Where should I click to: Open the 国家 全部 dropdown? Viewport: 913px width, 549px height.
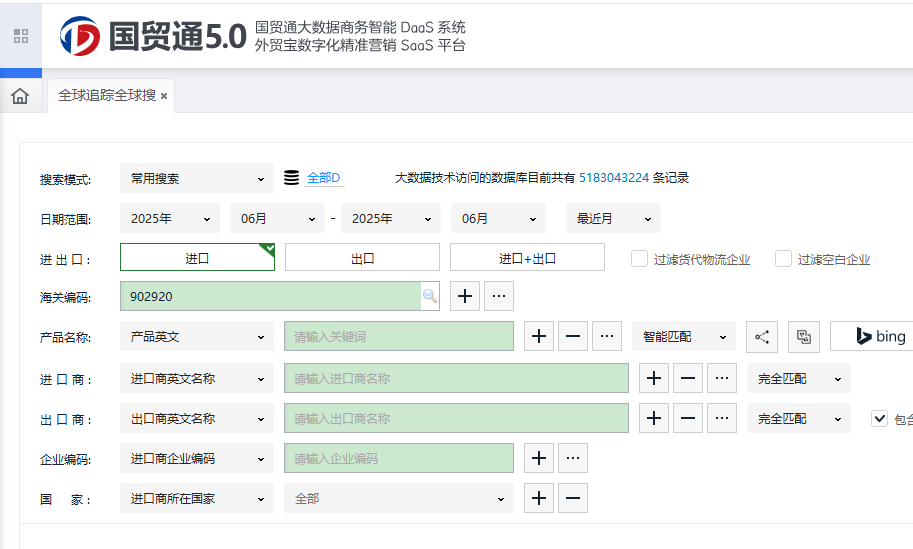[x=399, y=498]
